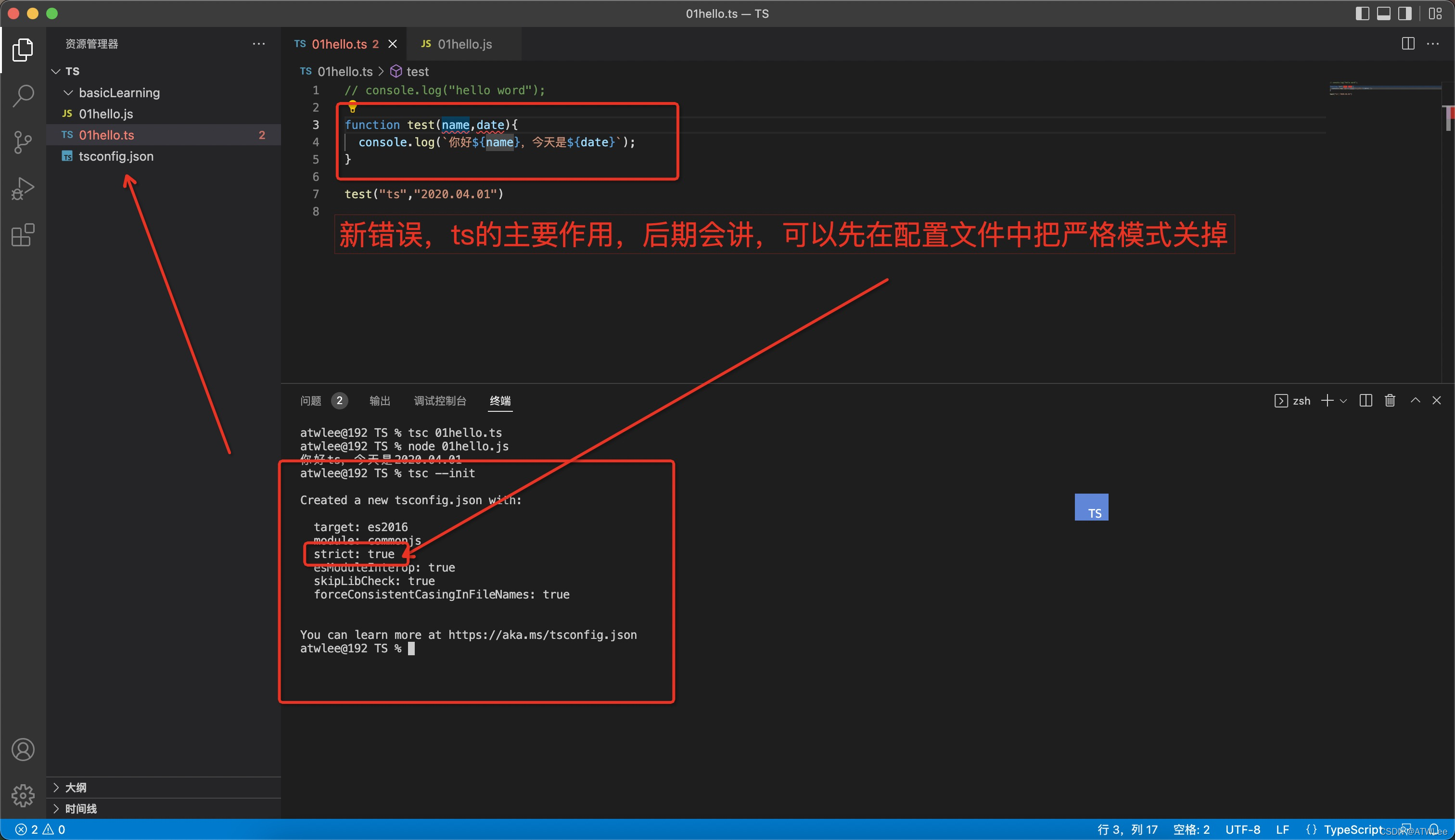
Task: Collapse the basicLearning folder
Action: (68, 93)
